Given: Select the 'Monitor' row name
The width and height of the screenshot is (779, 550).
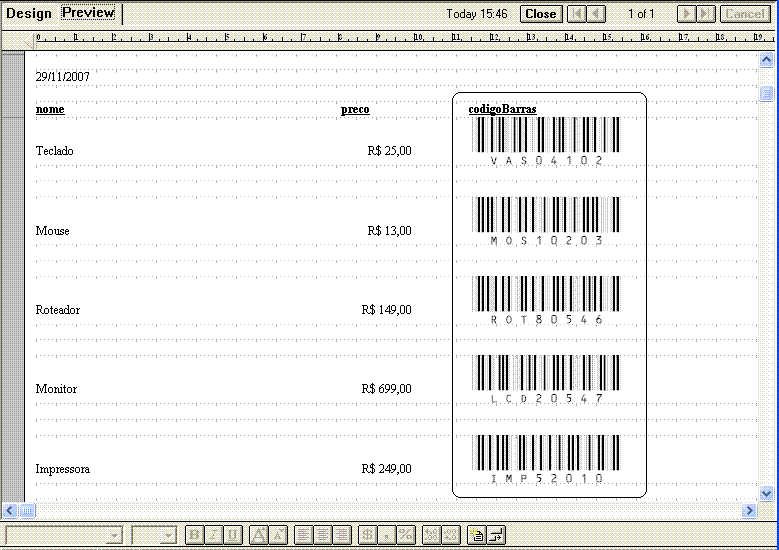Looking at the screenshot, I should coord(56,389).
